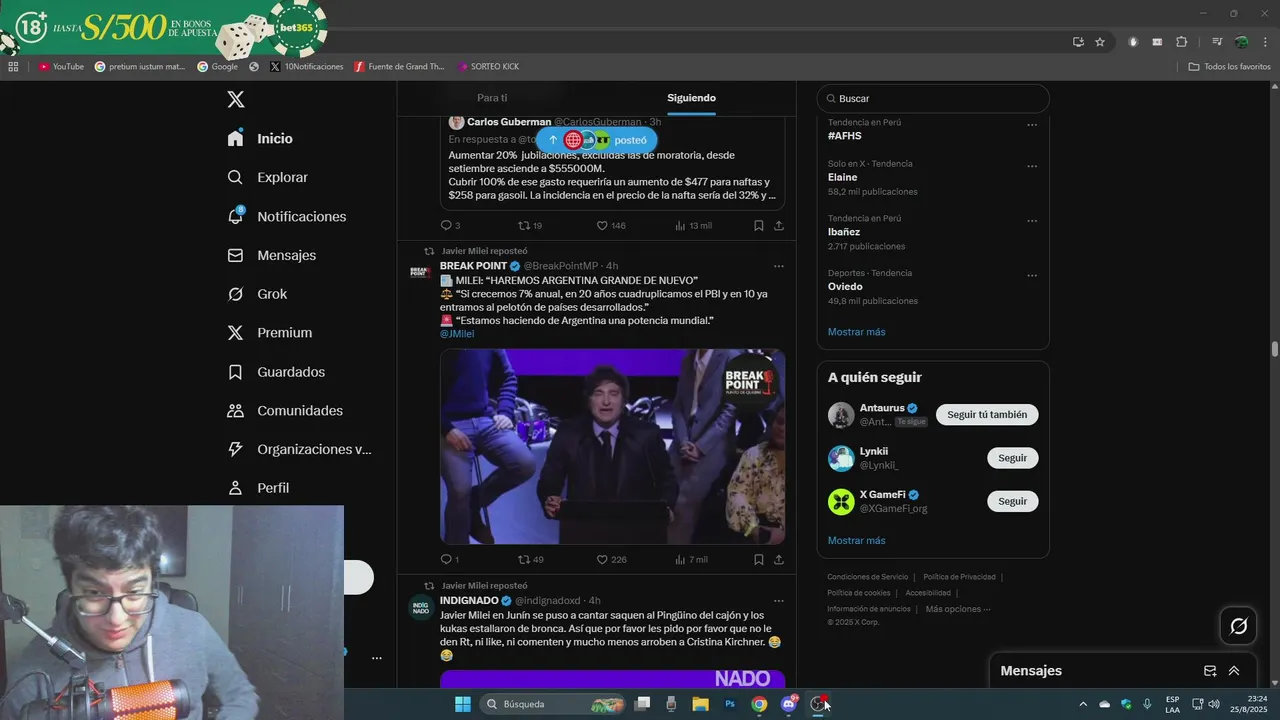Viewport: 1280px width, 720px height.
Task: Bookmark the Carlos Guberman post
Action: tap(759, 226)
